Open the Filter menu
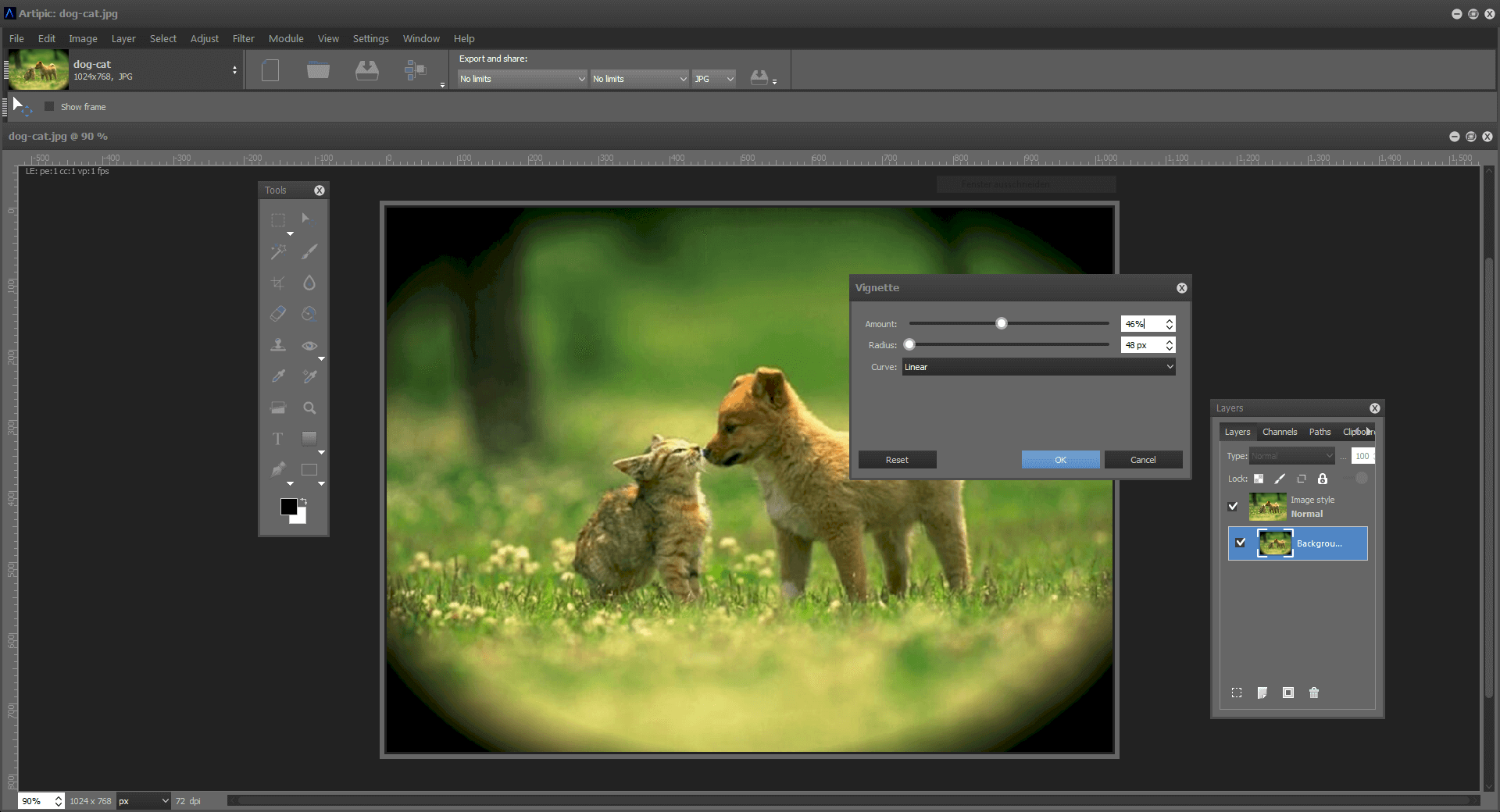Screen dimensions: 1500x812 tap(243, 38)
